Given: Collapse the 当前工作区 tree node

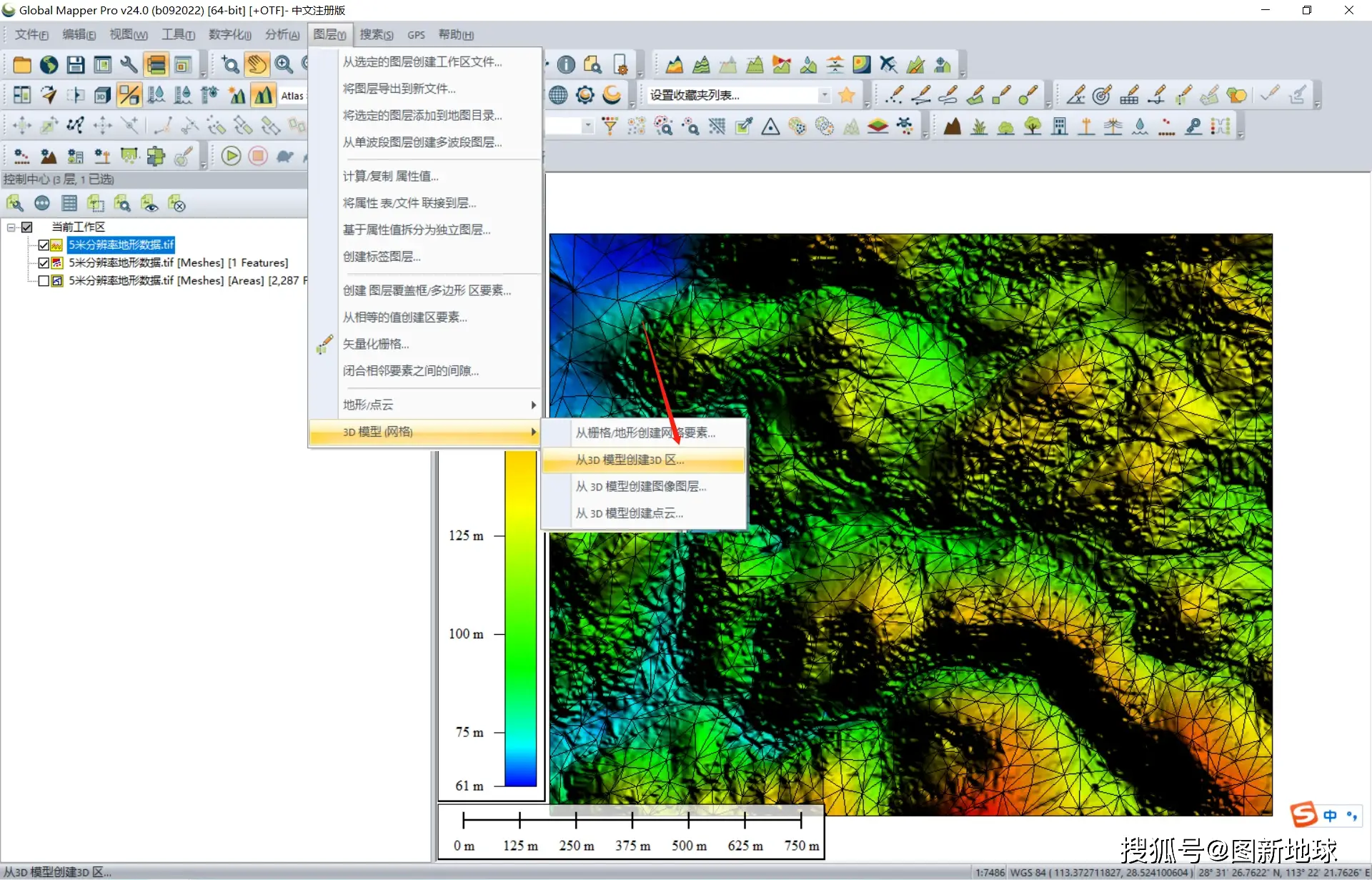Looking at the screenshot, I should 11,227.
